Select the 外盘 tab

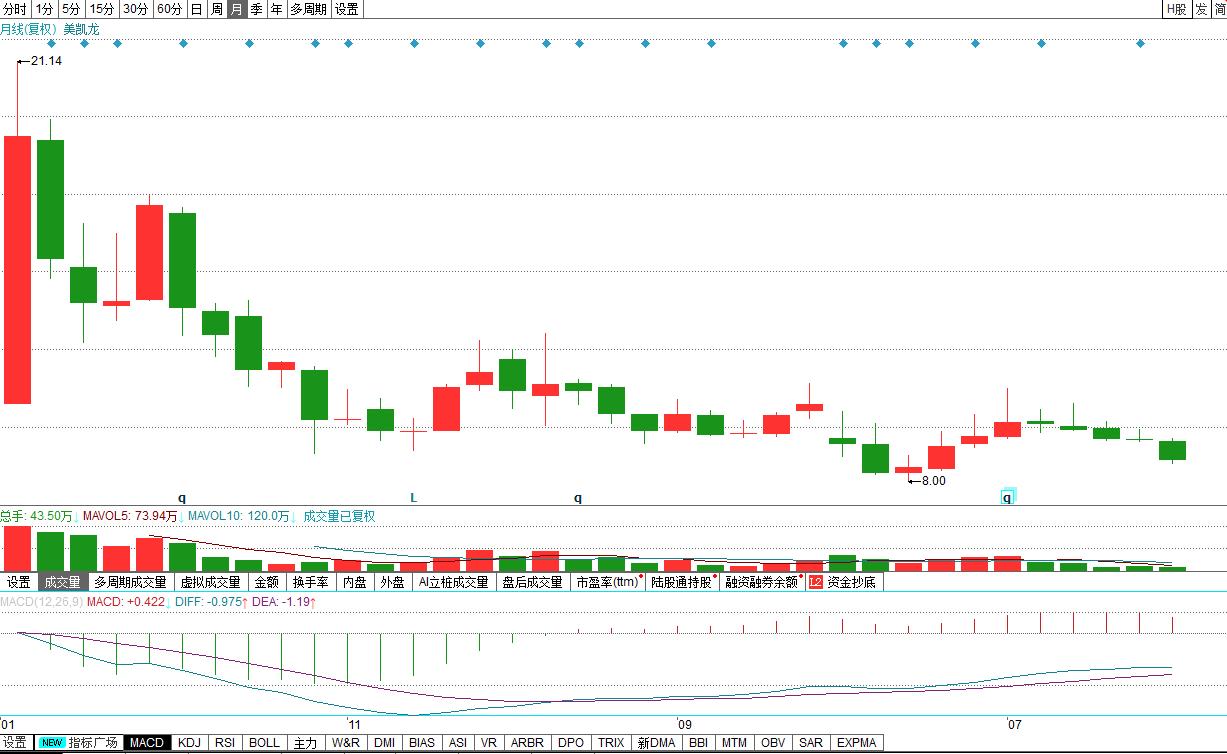pos(392,582)
